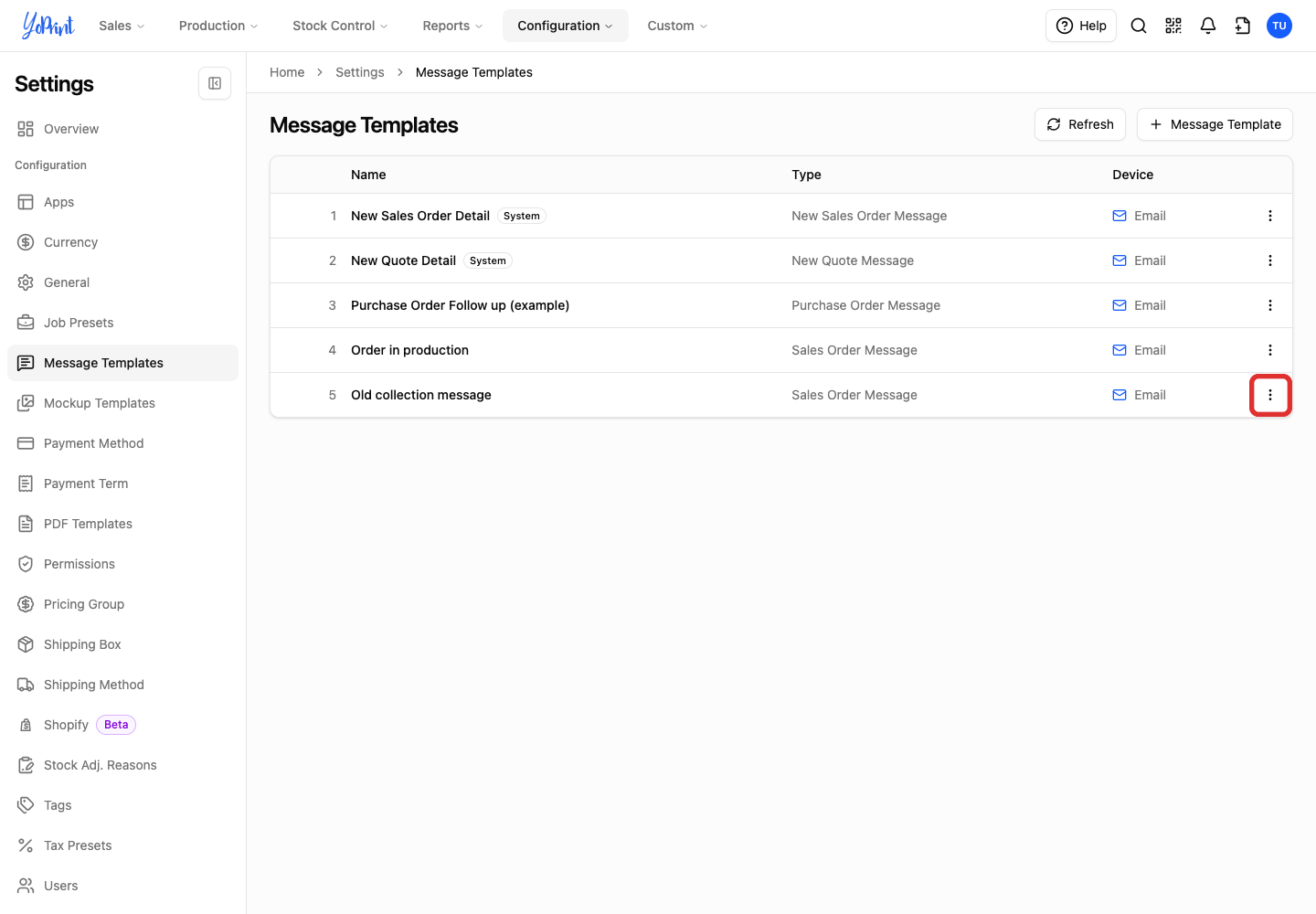Add a new Message Template
This screenshot has width=1316, height=914.
pos(1215,124)
